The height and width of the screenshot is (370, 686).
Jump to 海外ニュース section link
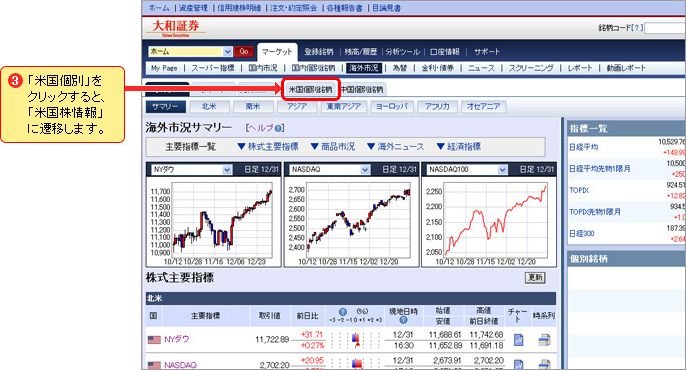click(x=396, y=147)
